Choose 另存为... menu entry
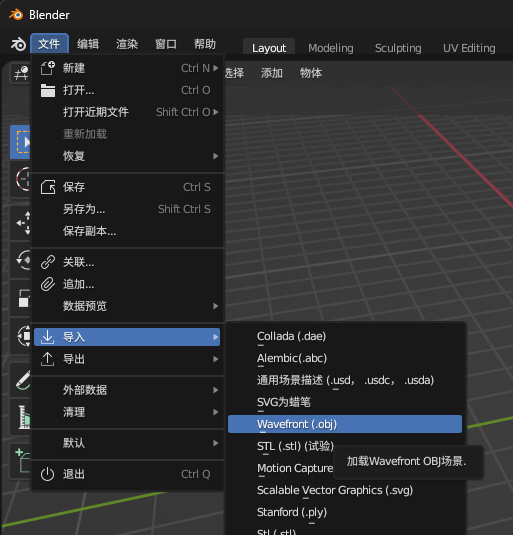The height and width of the screenshot is (535, 513). tap(127, 209)
